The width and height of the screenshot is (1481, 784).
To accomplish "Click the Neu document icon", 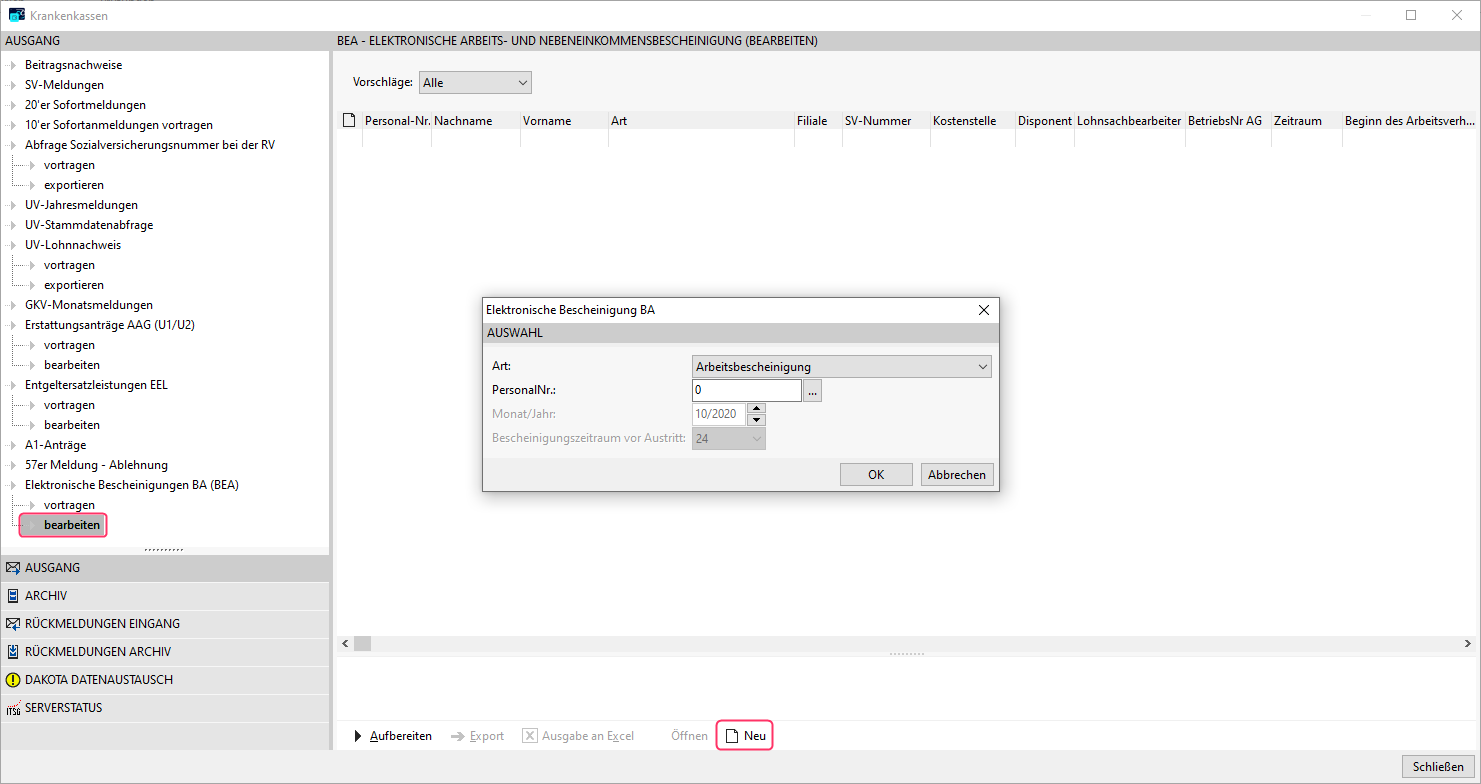I will (732, 736).
